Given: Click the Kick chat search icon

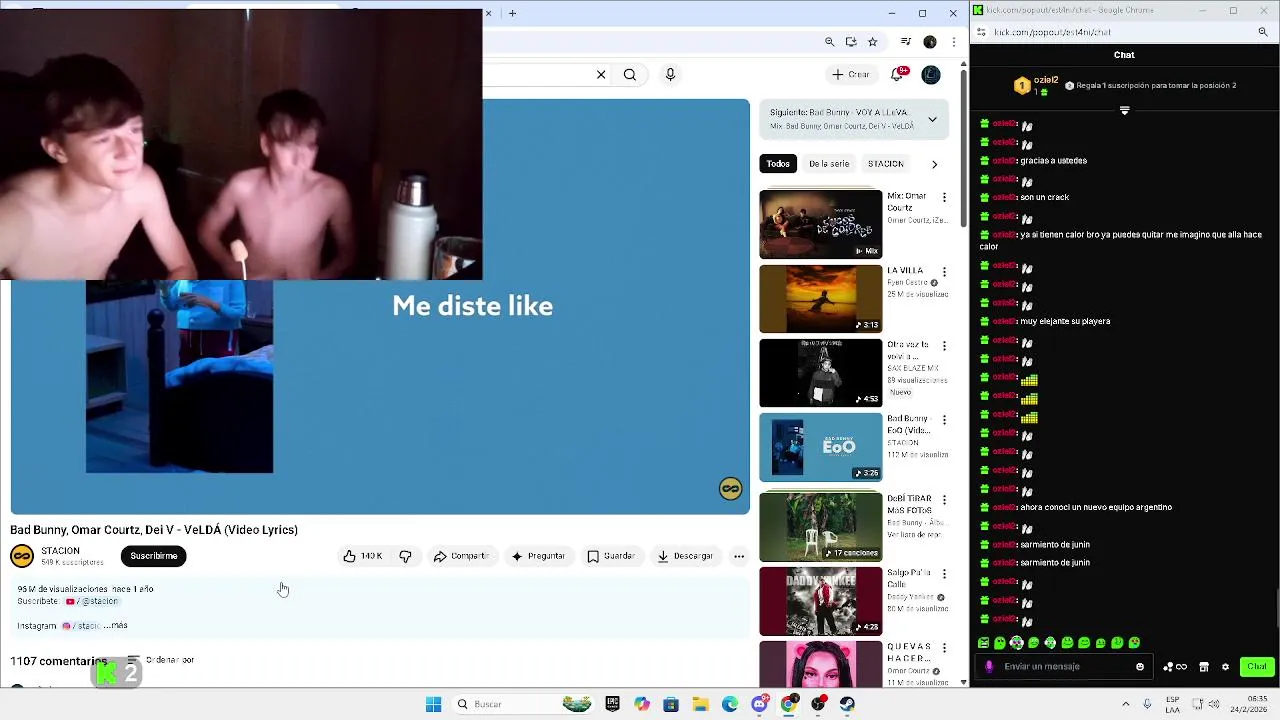Looking at the screenshot, I should (1263, 32).
